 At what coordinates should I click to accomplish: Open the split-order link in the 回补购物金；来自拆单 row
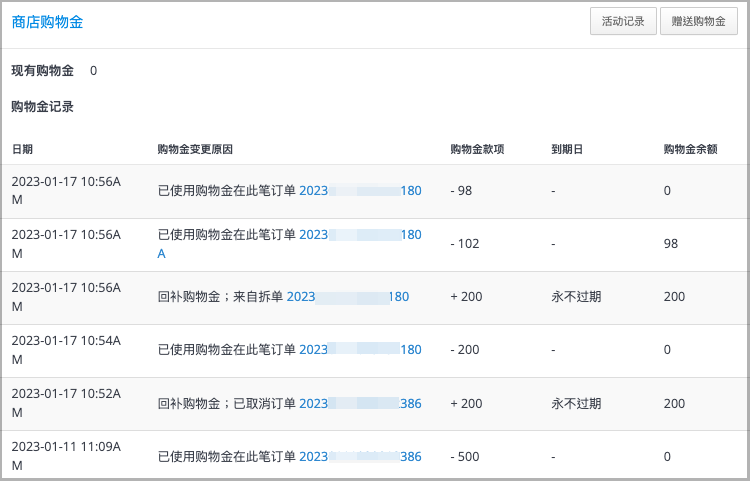pyautogui.click(x=348, y=297)
